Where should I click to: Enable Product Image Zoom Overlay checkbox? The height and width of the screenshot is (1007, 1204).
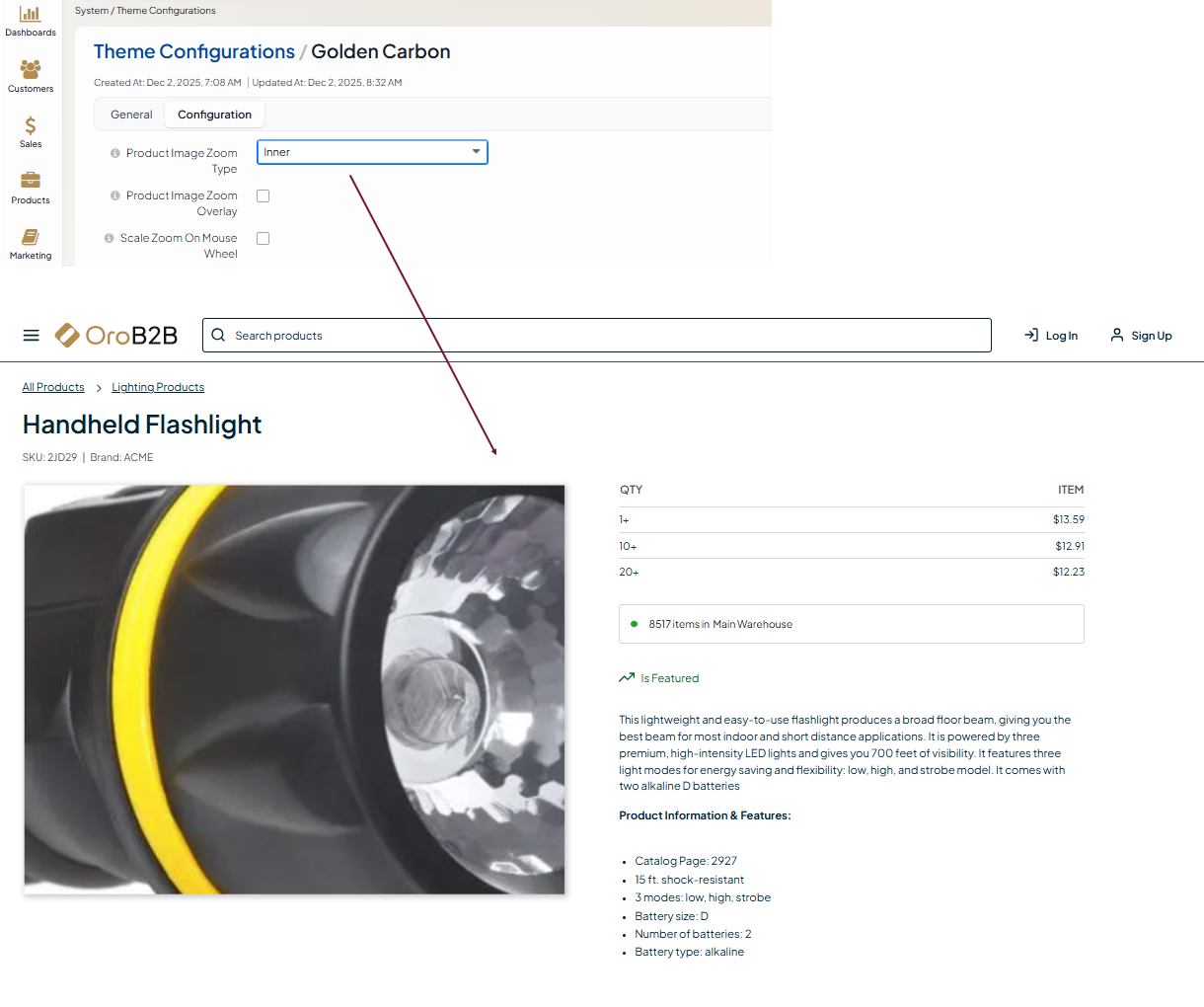tap(263, 196)
